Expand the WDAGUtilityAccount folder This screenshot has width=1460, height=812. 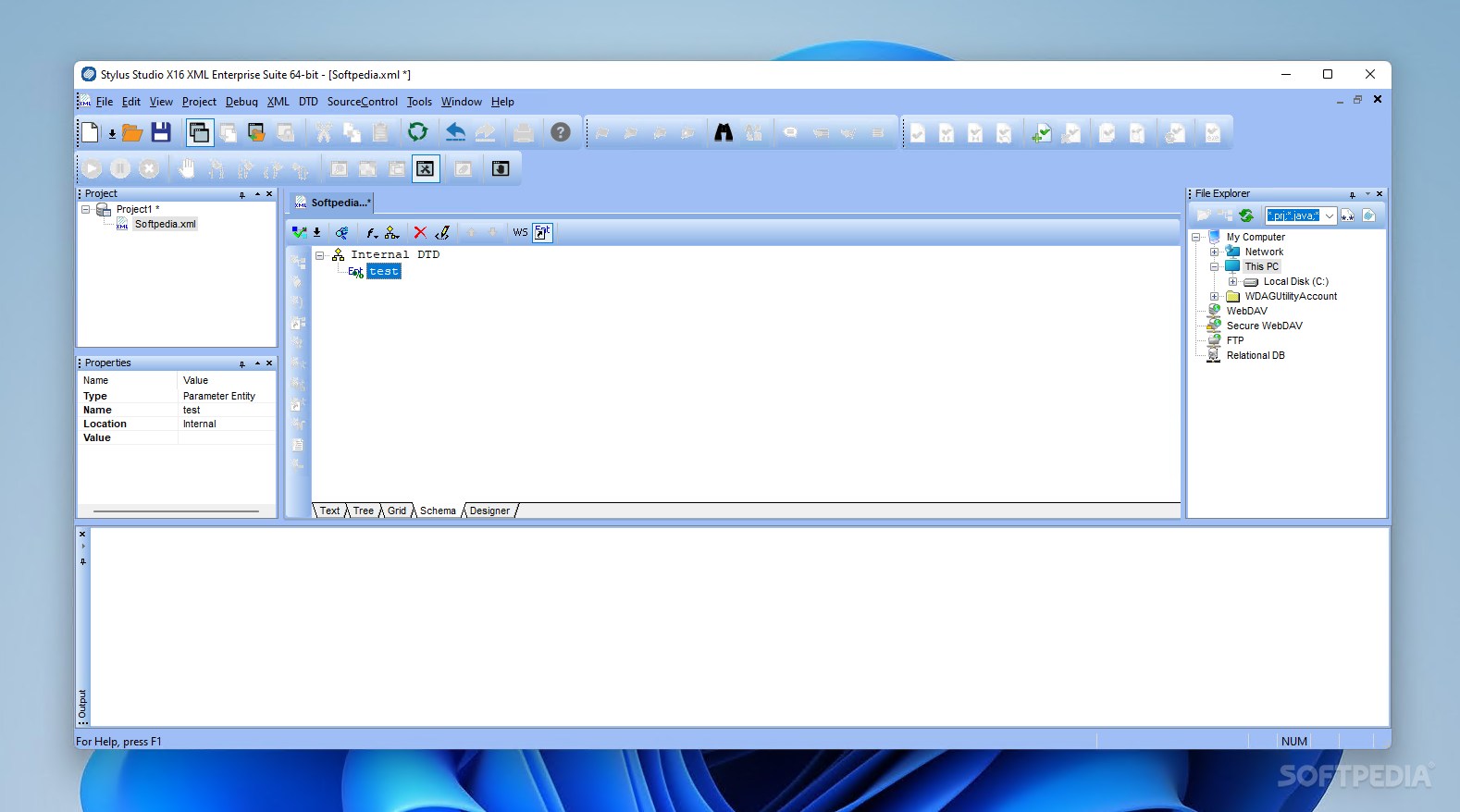point(1215,297)
